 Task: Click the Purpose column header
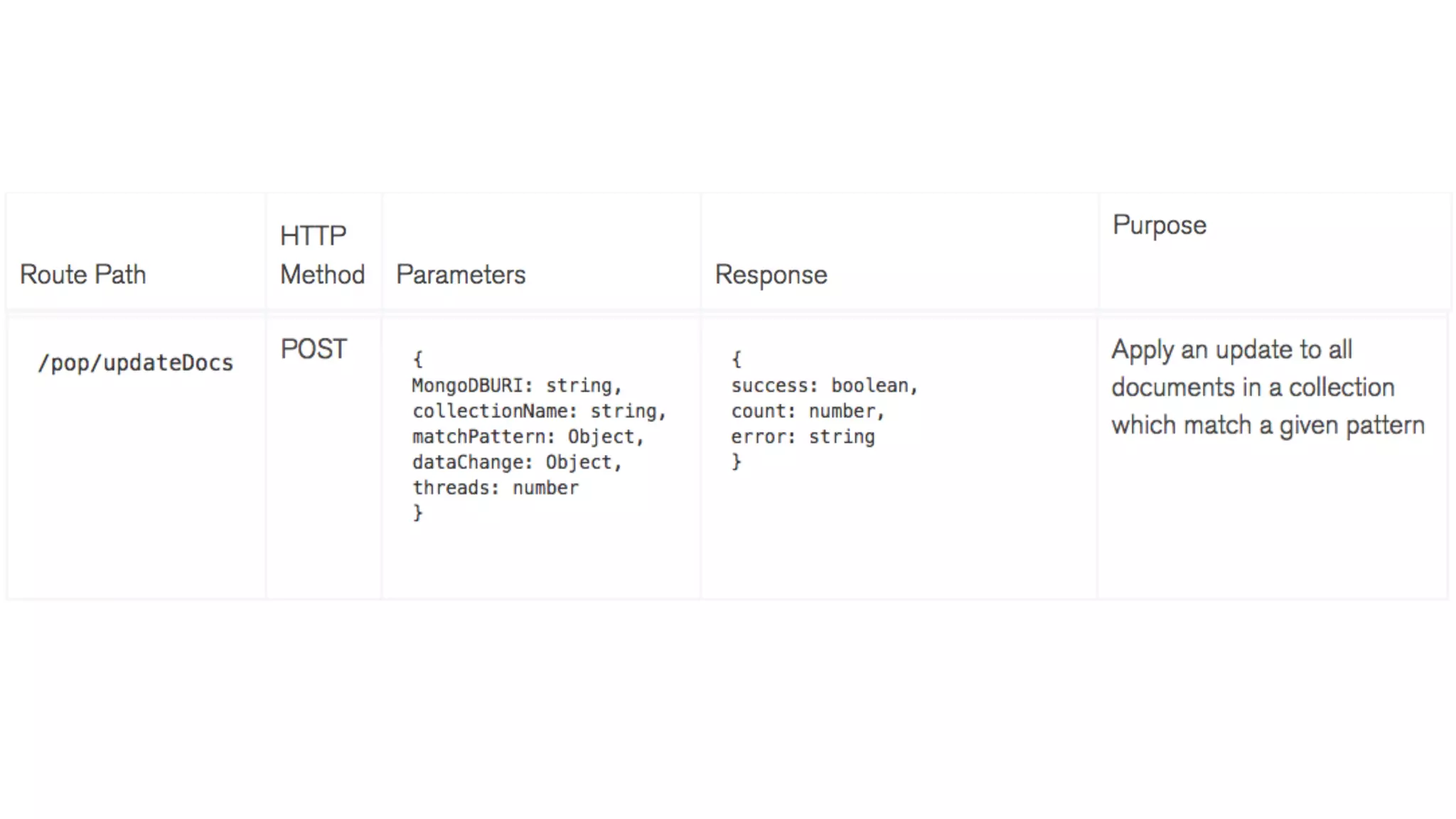pyautogui.click(x=1159, y=225)
